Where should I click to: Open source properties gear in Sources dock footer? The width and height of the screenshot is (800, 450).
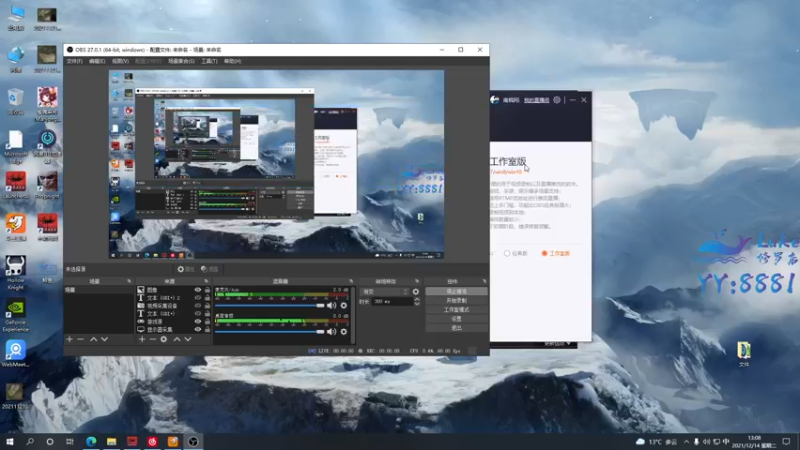[x=164, y=339]
